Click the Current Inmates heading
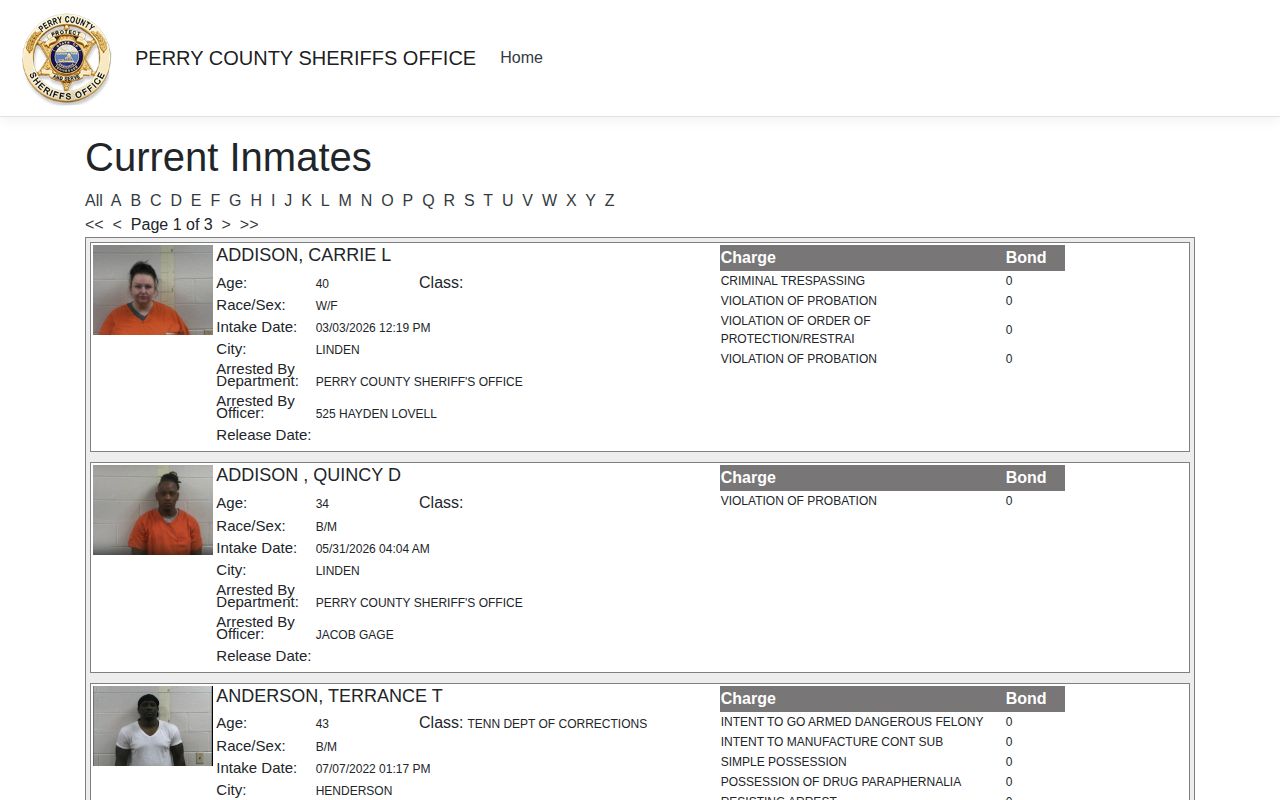This screenshot has height=800, width=1280. point(228,157)
